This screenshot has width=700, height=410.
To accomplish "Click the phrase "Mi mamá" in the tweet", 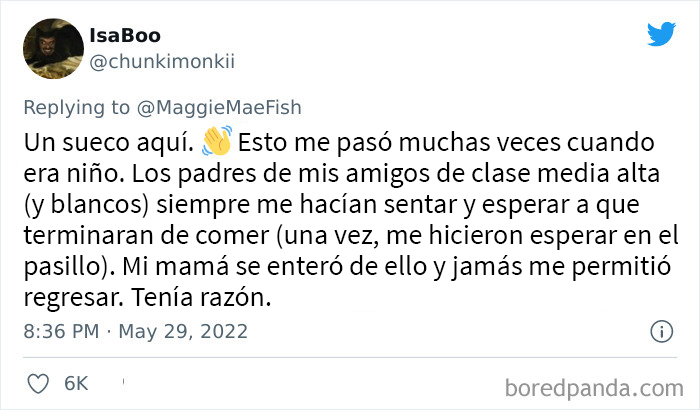I will click(175, 266).
